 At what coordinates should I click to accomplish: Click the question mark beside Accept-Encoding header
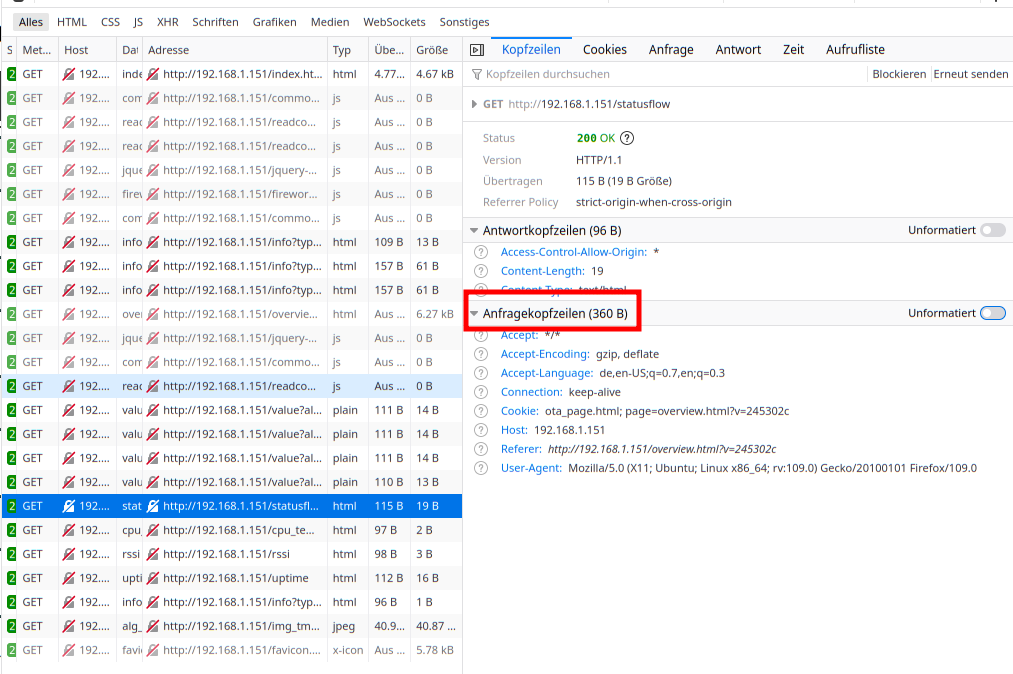481,353
